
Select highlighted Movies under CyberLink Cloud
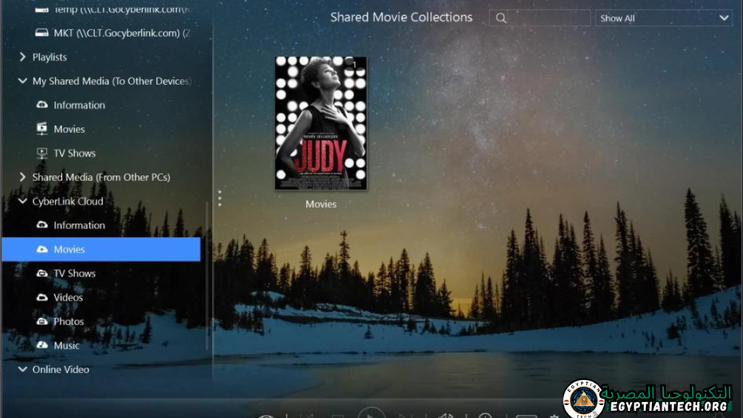coord(68,249)
